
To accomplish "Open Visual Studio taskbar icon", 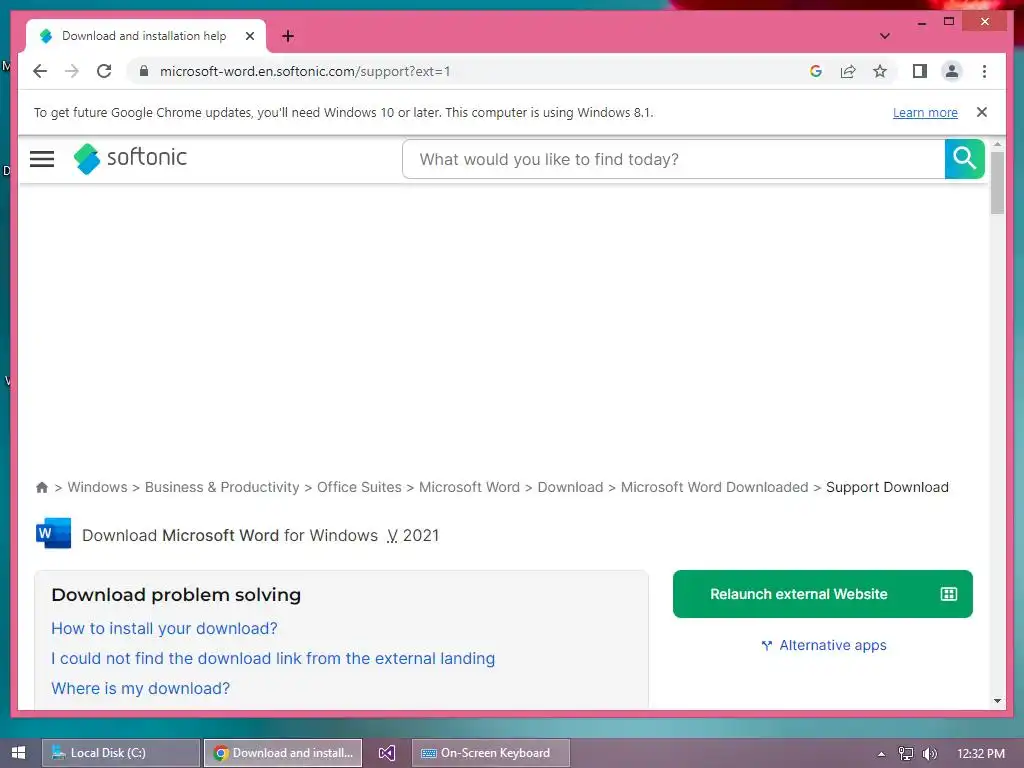I will [x=387, y=753].
